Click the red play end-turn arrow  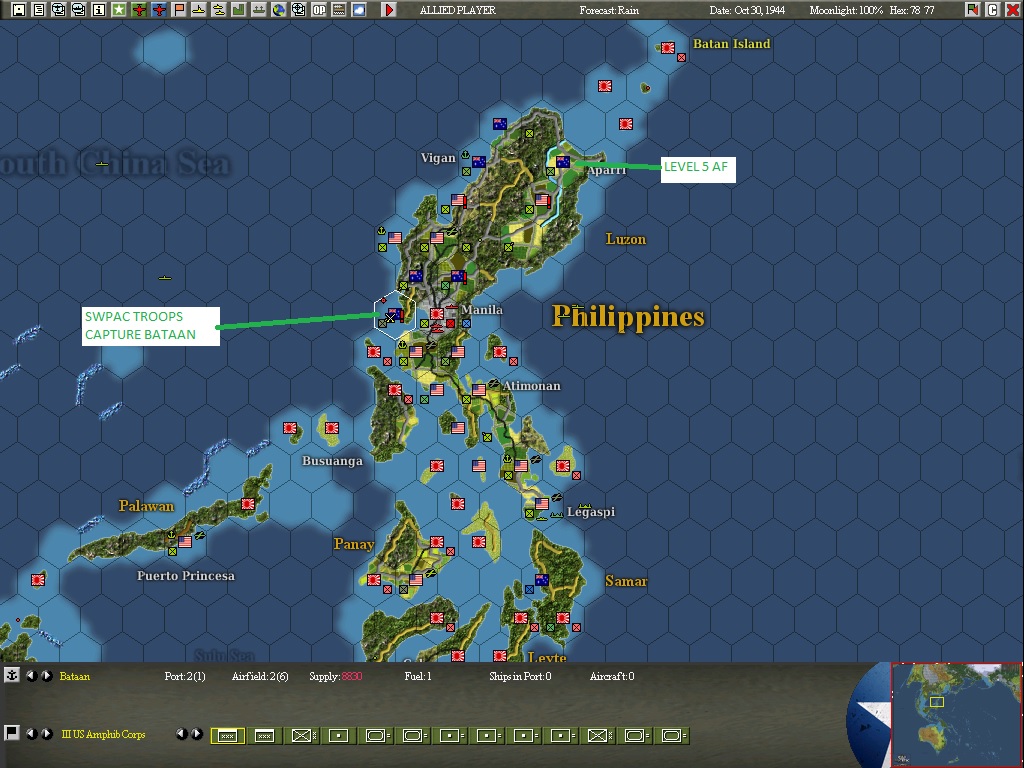(x=389, y=10)
